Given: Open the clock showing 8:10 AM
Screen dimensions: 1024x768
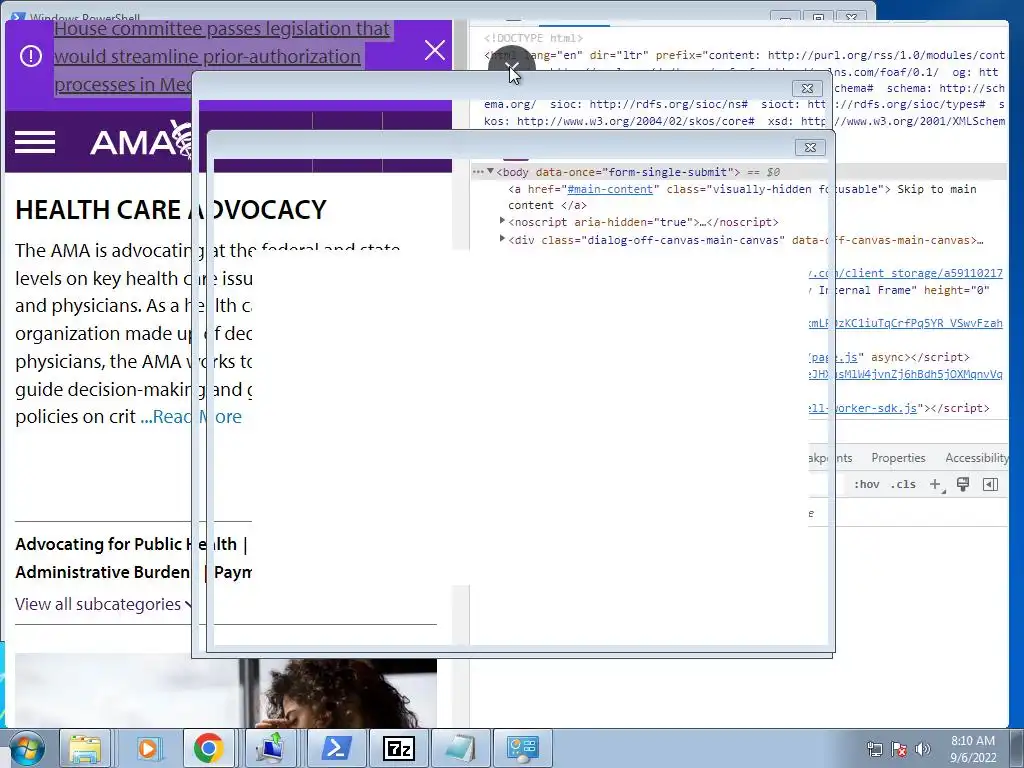Looking at the screenshot, I should pos(973,749).
